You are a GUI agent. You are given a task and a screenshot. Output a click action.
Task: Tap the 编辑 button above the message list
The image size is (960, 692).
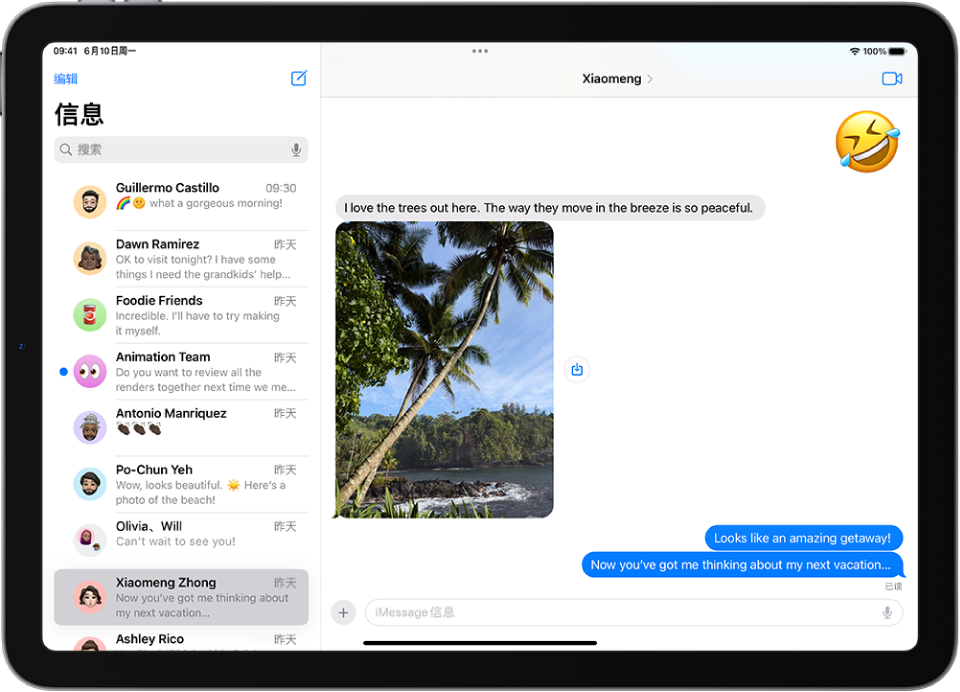click(64, 78)
